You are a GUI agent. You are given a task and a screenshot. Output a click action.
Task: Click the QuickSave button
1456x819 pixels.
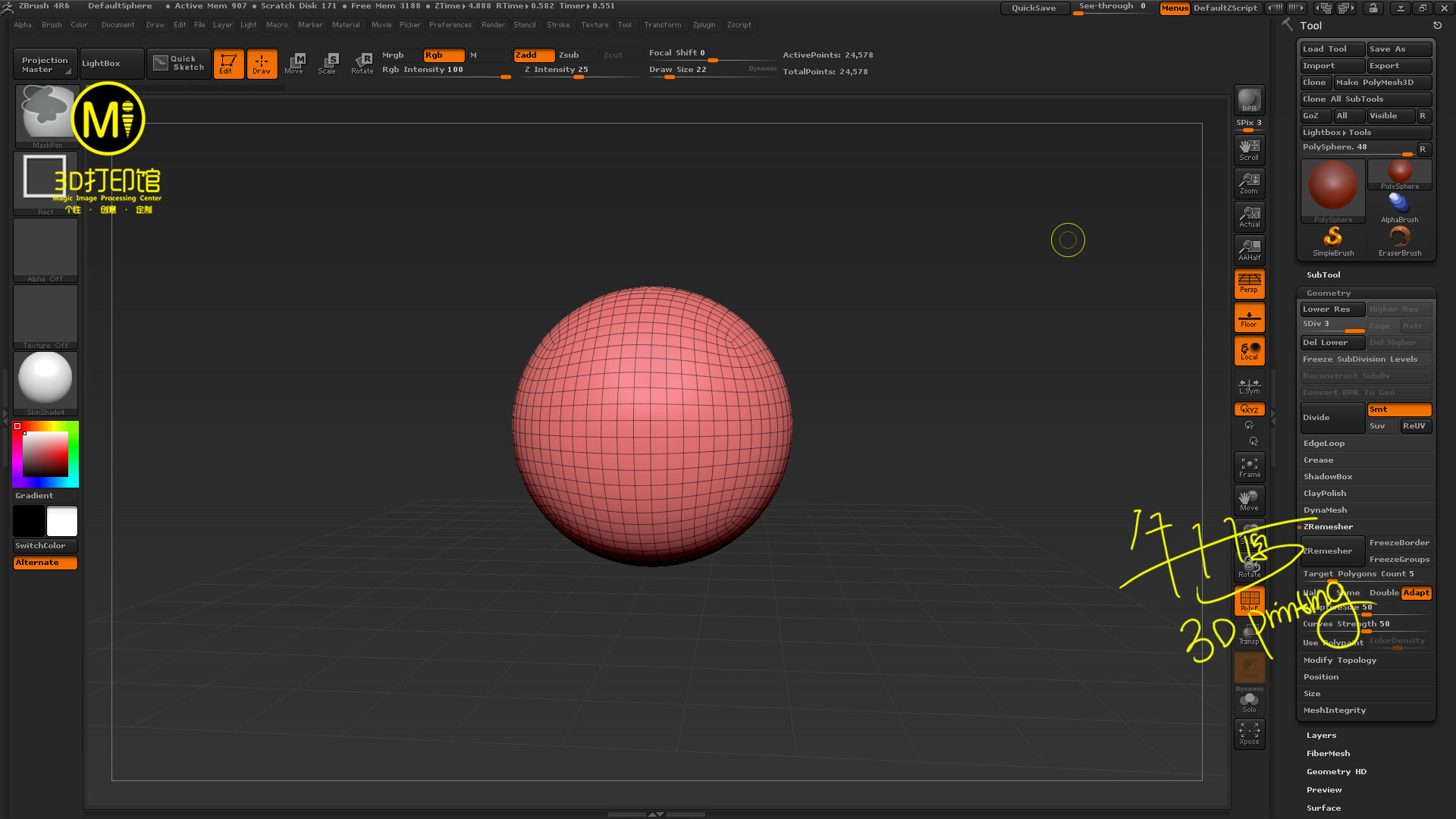pyautogui.click(x=1034, y=8)
